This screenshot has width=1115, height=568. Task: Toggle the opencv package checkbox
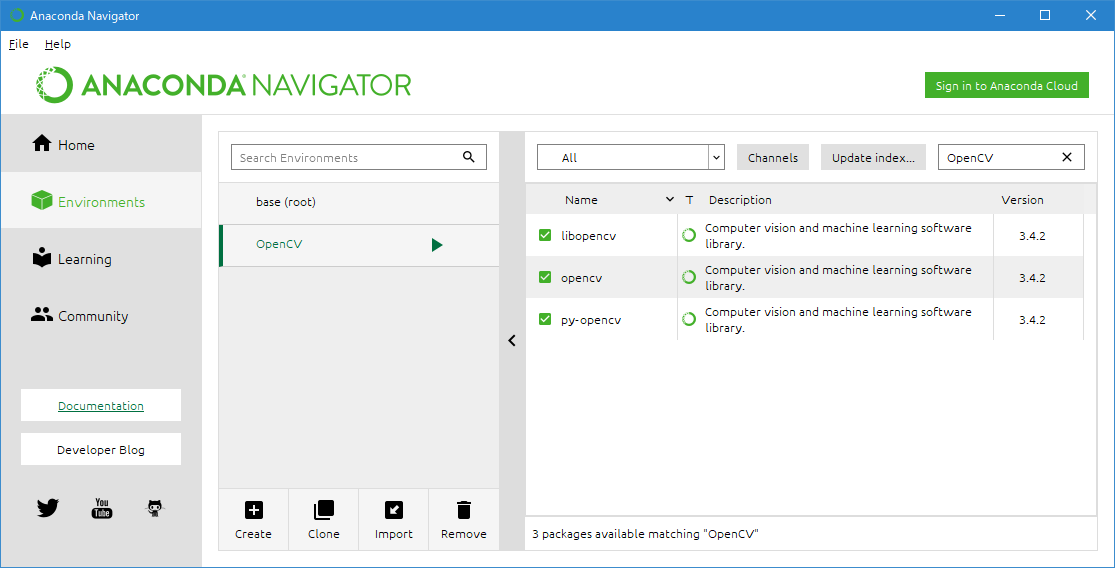[x=545, y=277]
